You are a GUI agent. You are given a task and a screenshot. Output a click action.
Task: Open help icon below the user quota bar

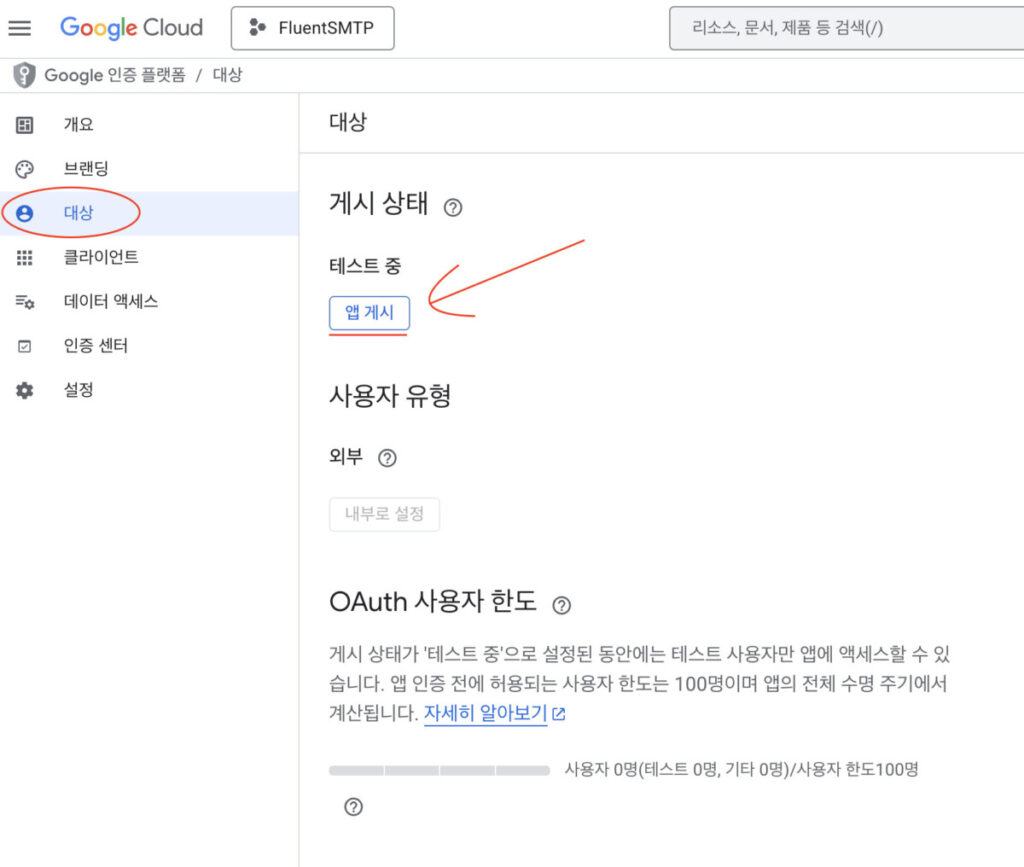[x=353, y=807]
